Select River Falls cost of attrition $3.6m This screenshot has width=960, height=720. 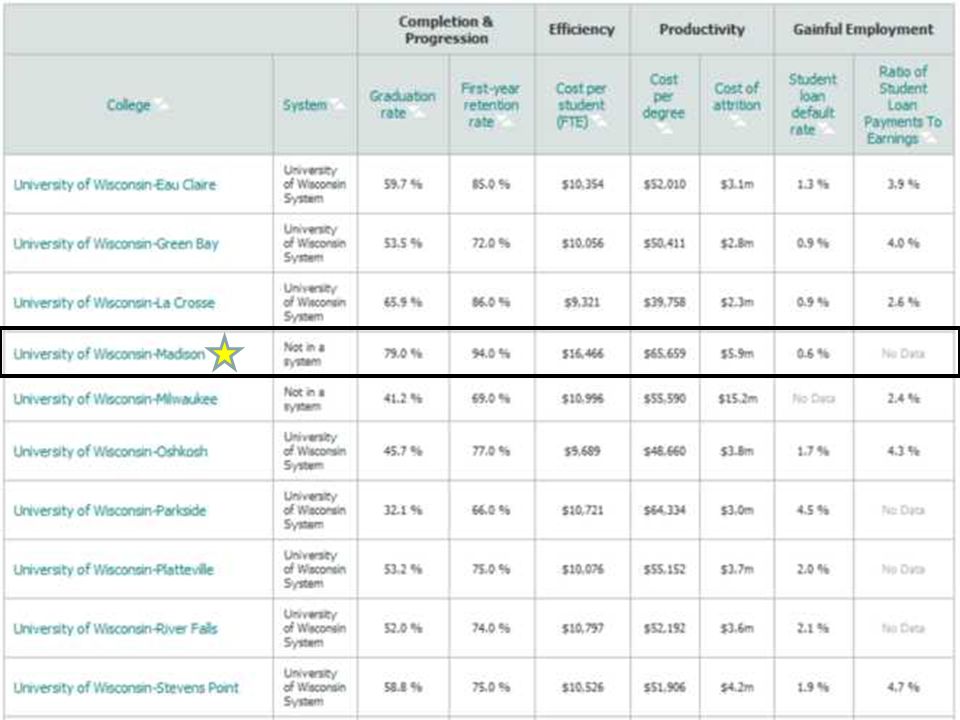tap(737, 628)
